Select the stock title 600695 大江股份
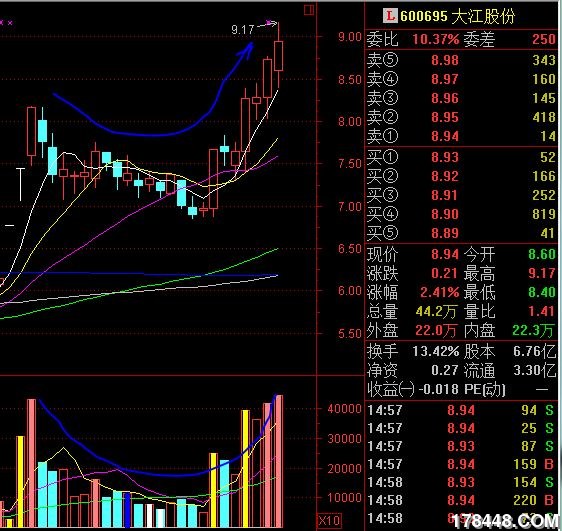The image size is (562, 531). 457,16
